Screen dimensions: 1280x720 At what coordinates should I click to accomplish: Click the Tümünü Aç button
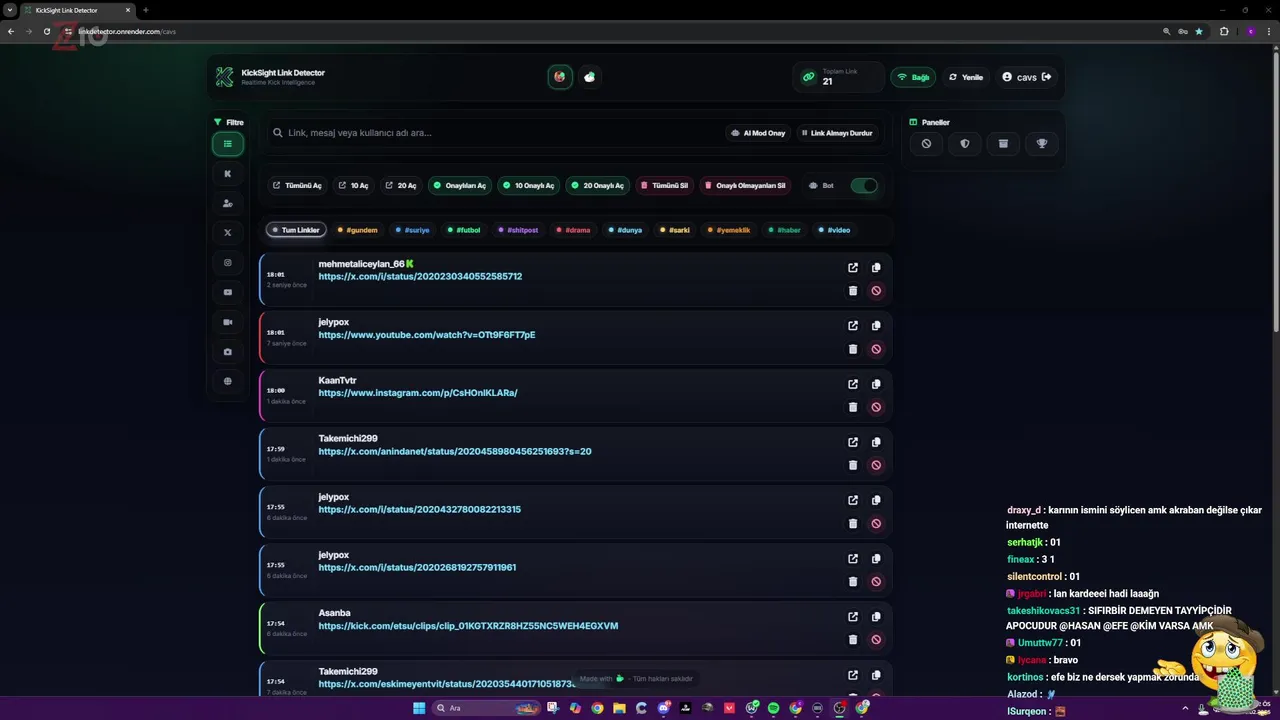297,186
